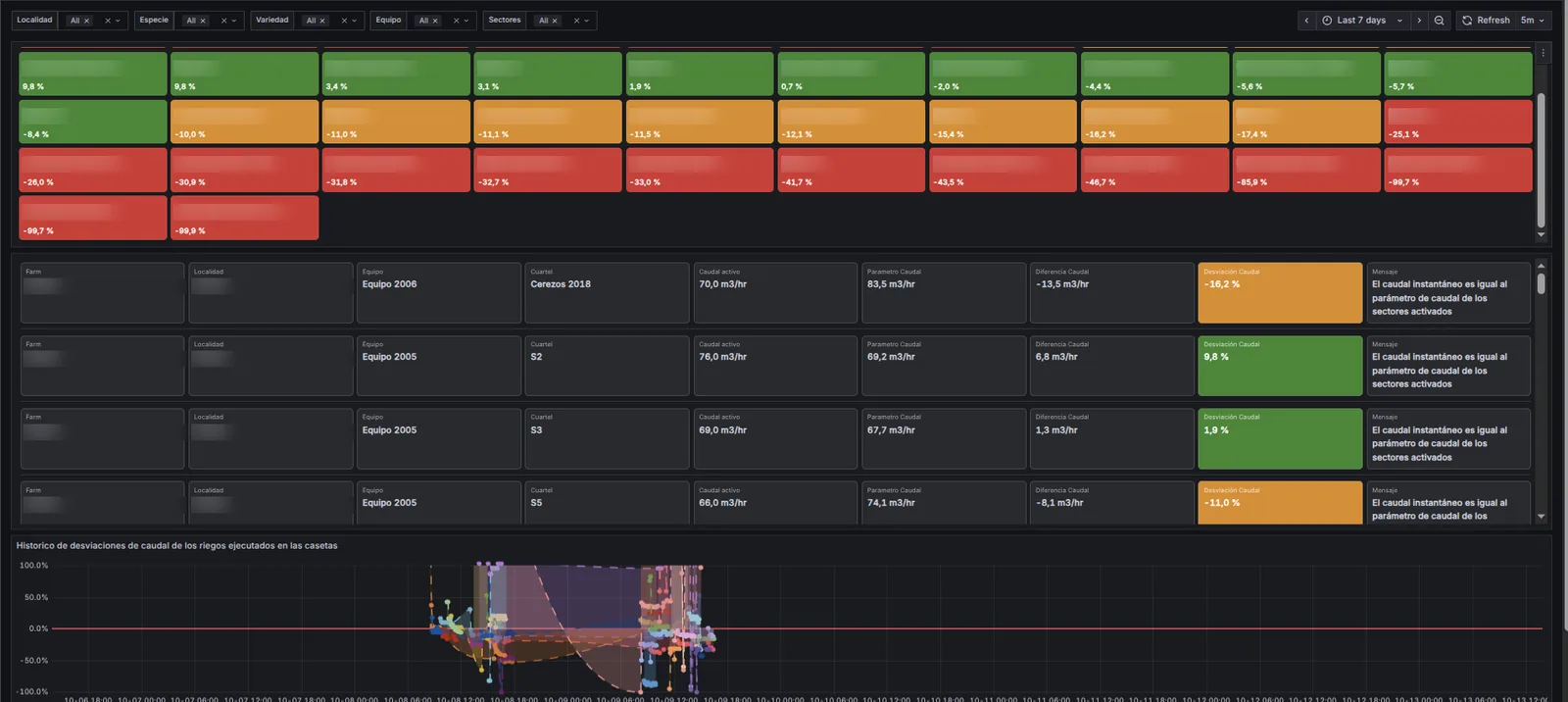Remove the All chip from Variedad filter
This screenshot has height=702, width=1568.
coord(322,21)
